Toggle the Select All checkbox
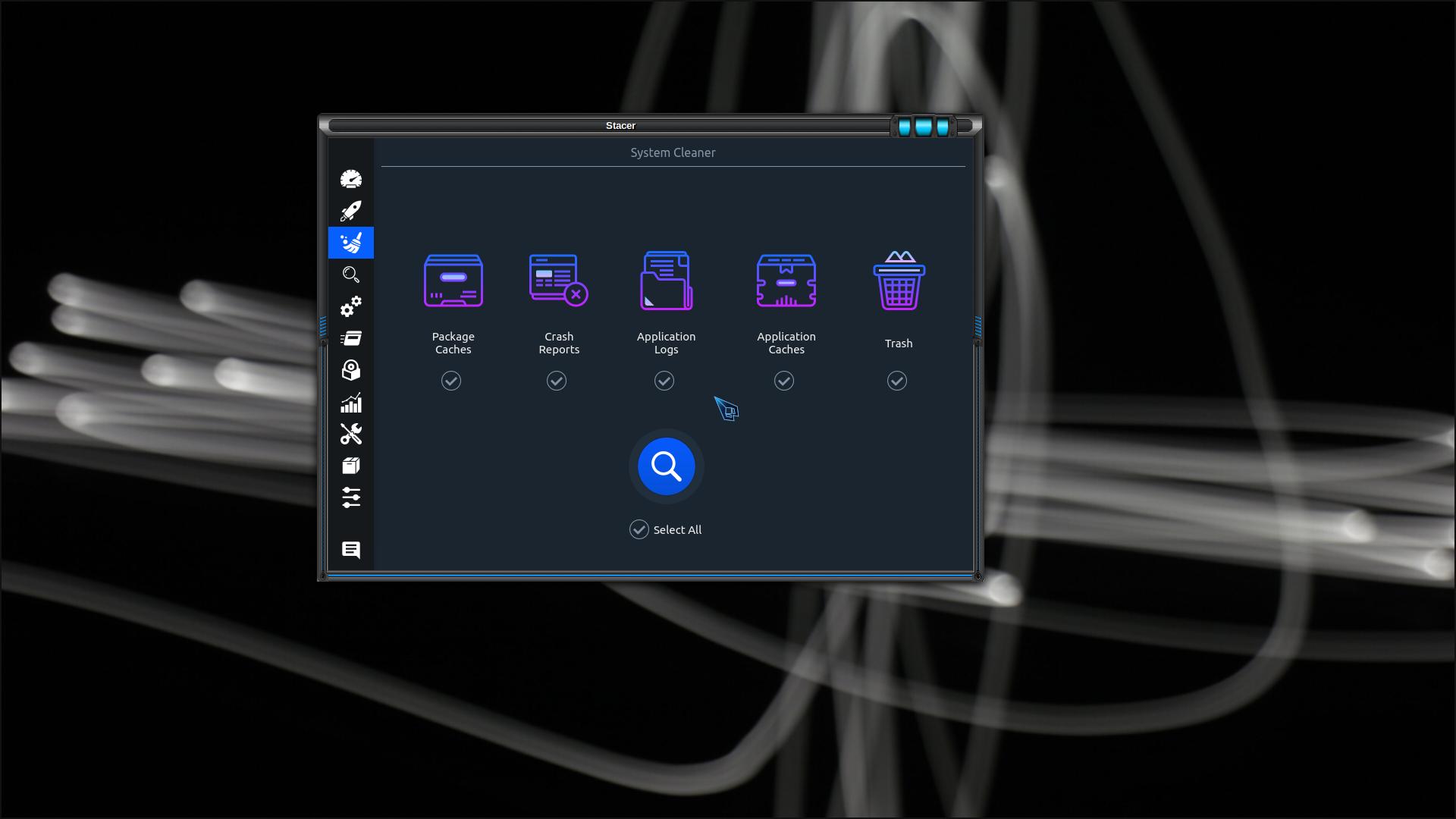The width and height of the screenshot is (1456, 819). coord(639,529)
